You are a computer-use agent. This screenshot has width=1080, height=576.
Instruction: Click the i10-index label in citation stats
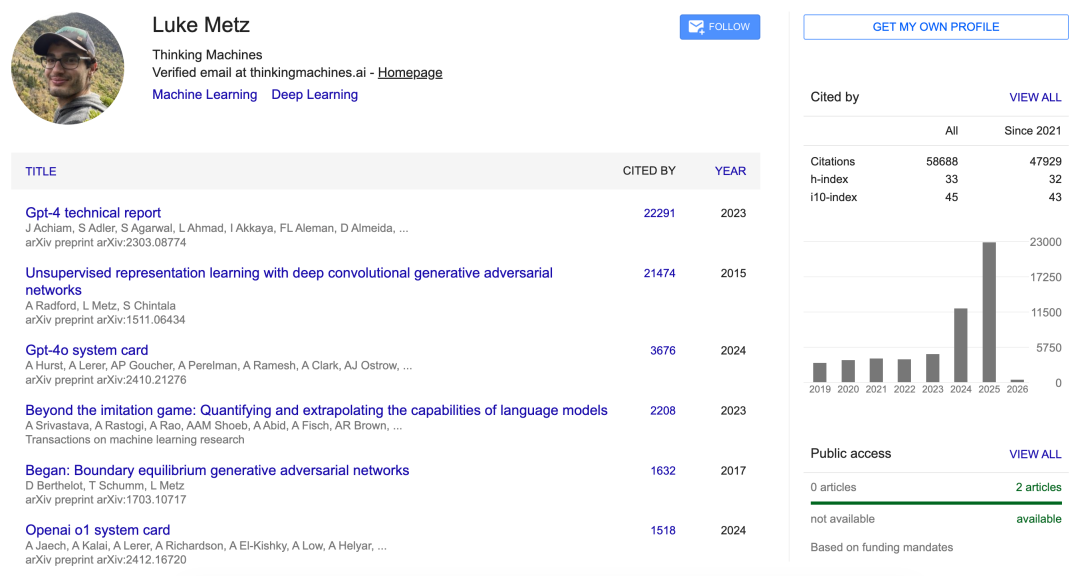point(833,197)
